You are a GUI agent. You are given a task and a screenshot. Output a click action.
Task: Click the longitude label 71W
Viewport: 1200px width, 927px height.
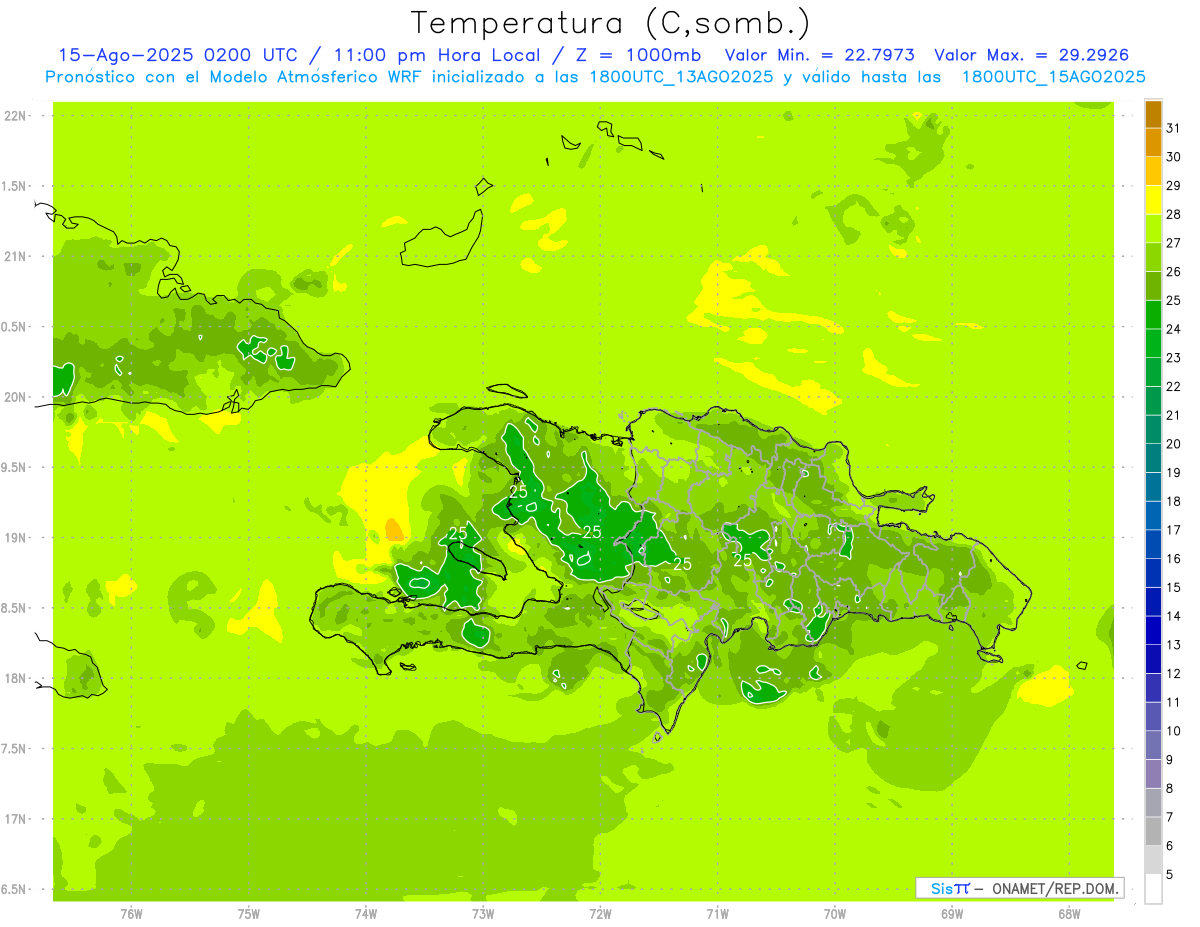tap(717, 914)
